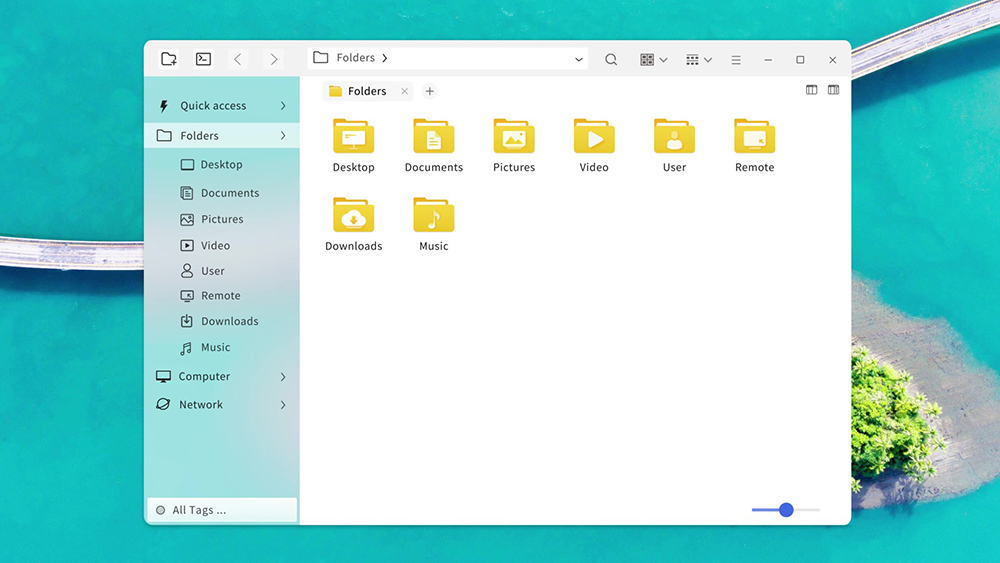
Task: Click the search magnifier icon
Action: click(611, 60)
